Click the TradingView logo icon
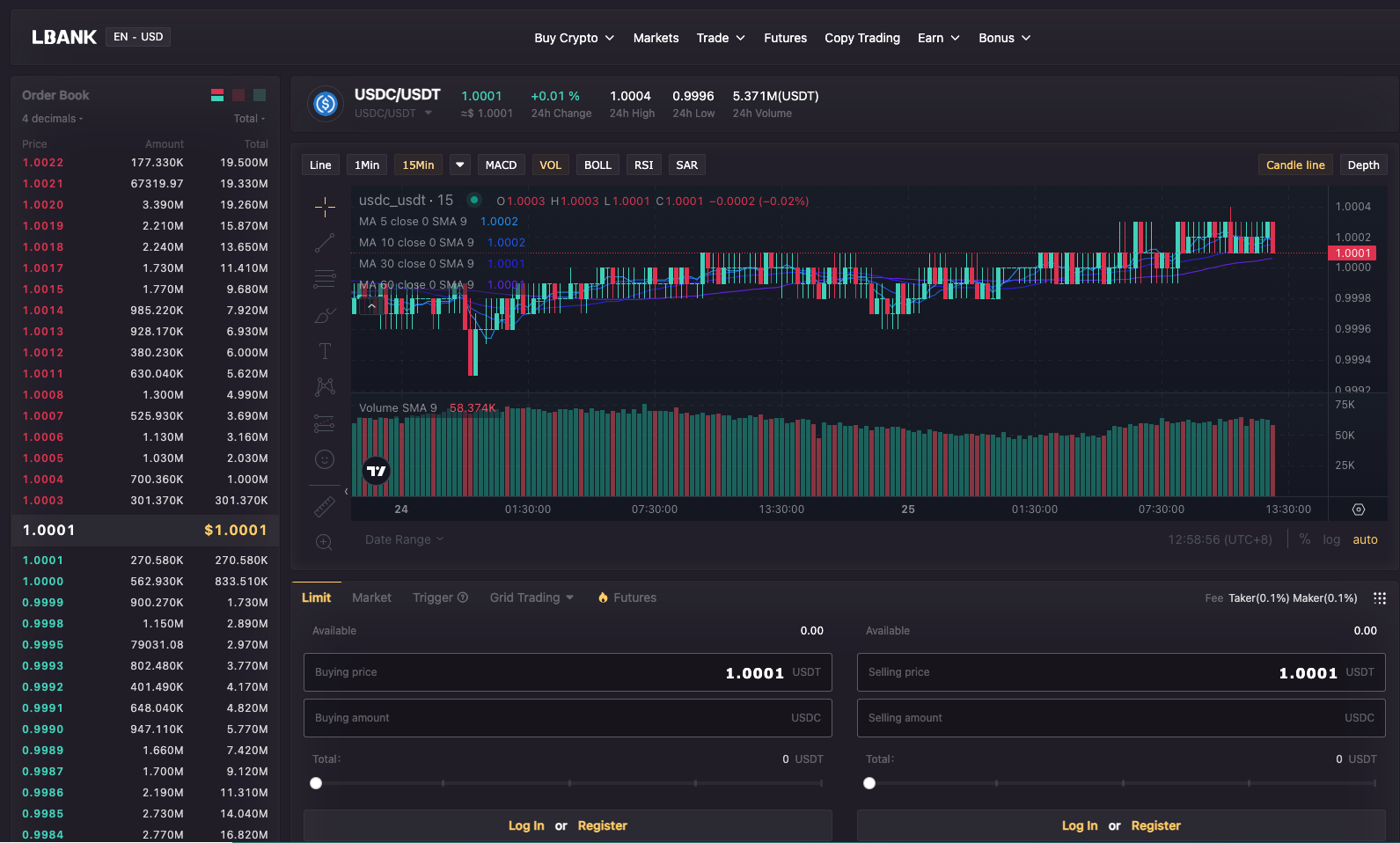Screen dimensions: 1400x843 point(377,471)
